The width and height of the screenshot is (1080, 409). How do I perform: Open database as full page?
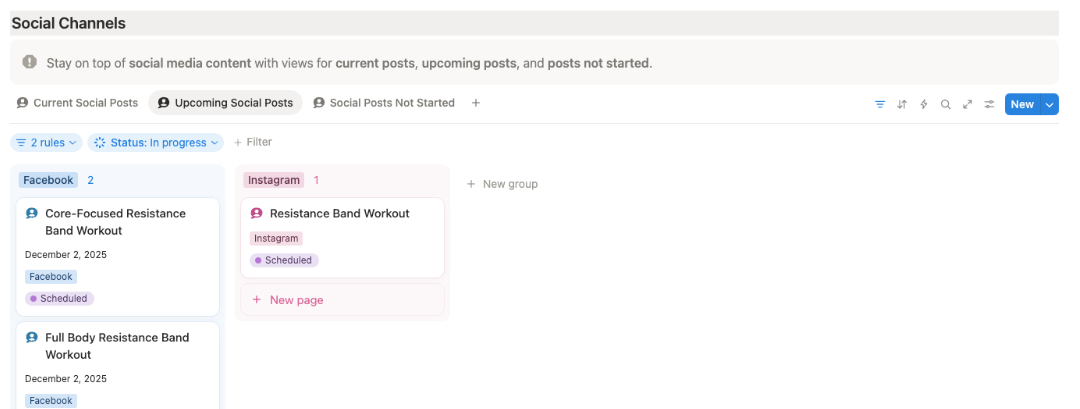(x=968, y=104)
